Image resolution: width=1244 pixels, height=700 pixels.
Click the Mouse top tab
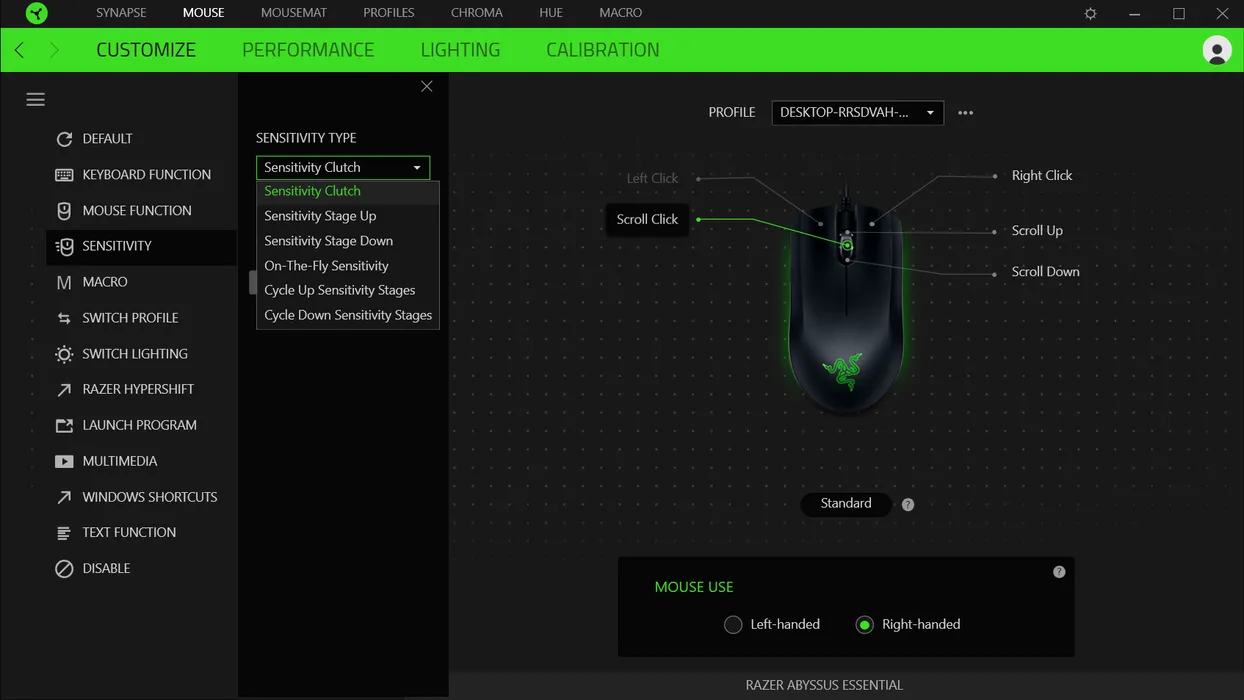[203, 13]
